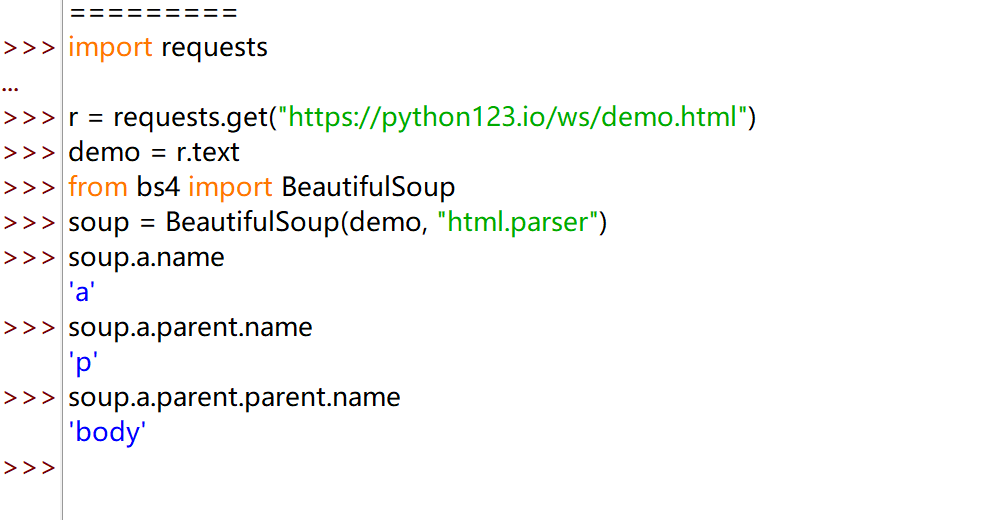Click the "demo = r.text" statement
1002x520 pixels.
[154, 152]
